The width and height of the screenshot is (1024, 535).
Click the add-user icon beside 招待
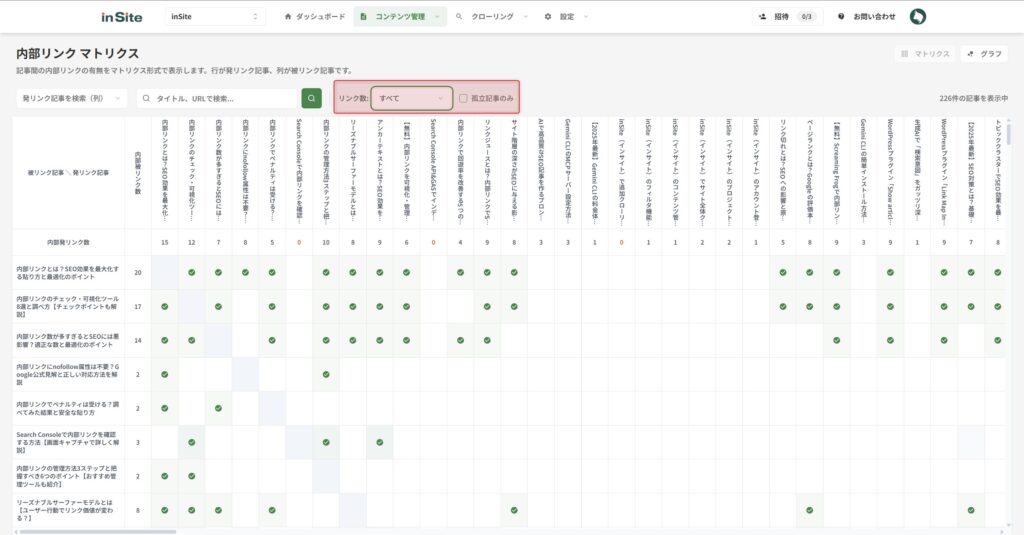pos(763,17)
